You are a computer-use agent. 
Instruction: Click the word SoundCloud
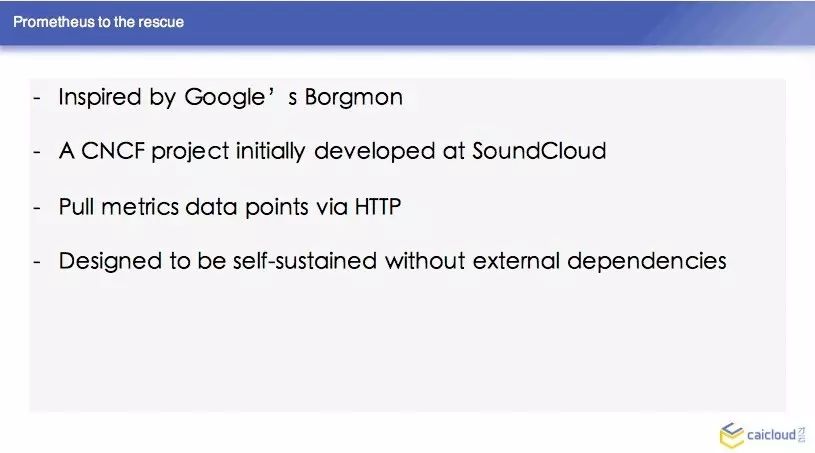point(539,151)
